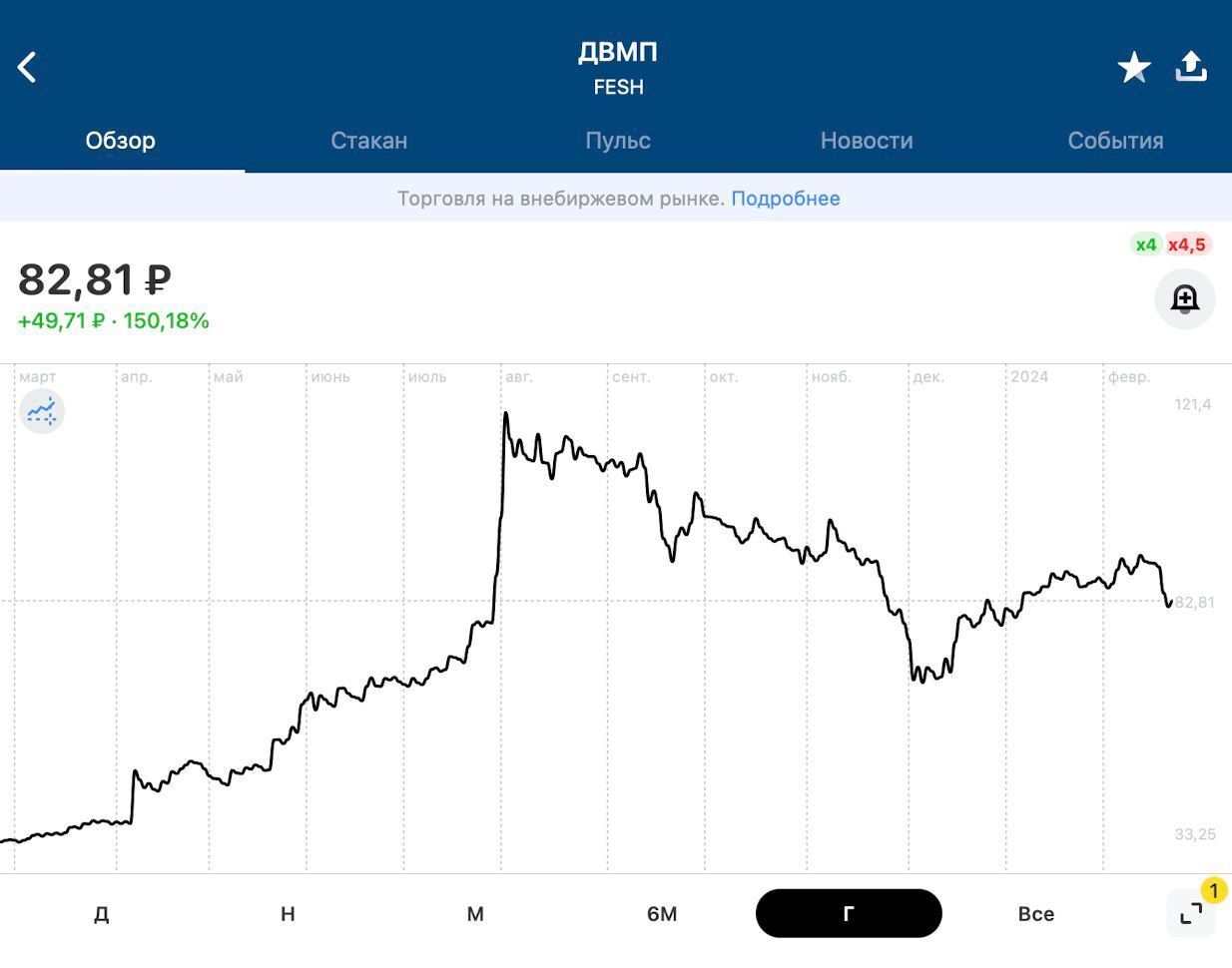This screenshot has height=968, width=1232.
Task: Select week (Н) chart period
Action: click(288, 914)
